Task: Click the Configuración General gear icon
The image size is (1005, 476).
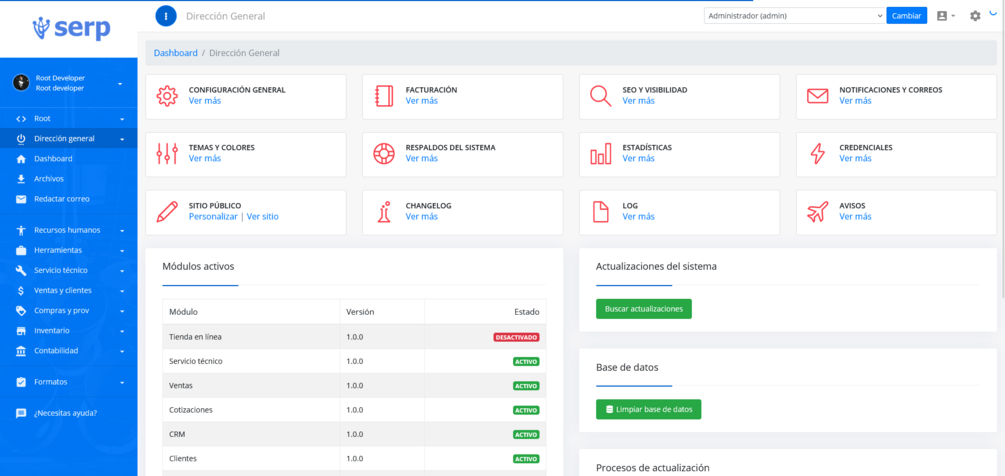Action: click(x=167, y=96)
